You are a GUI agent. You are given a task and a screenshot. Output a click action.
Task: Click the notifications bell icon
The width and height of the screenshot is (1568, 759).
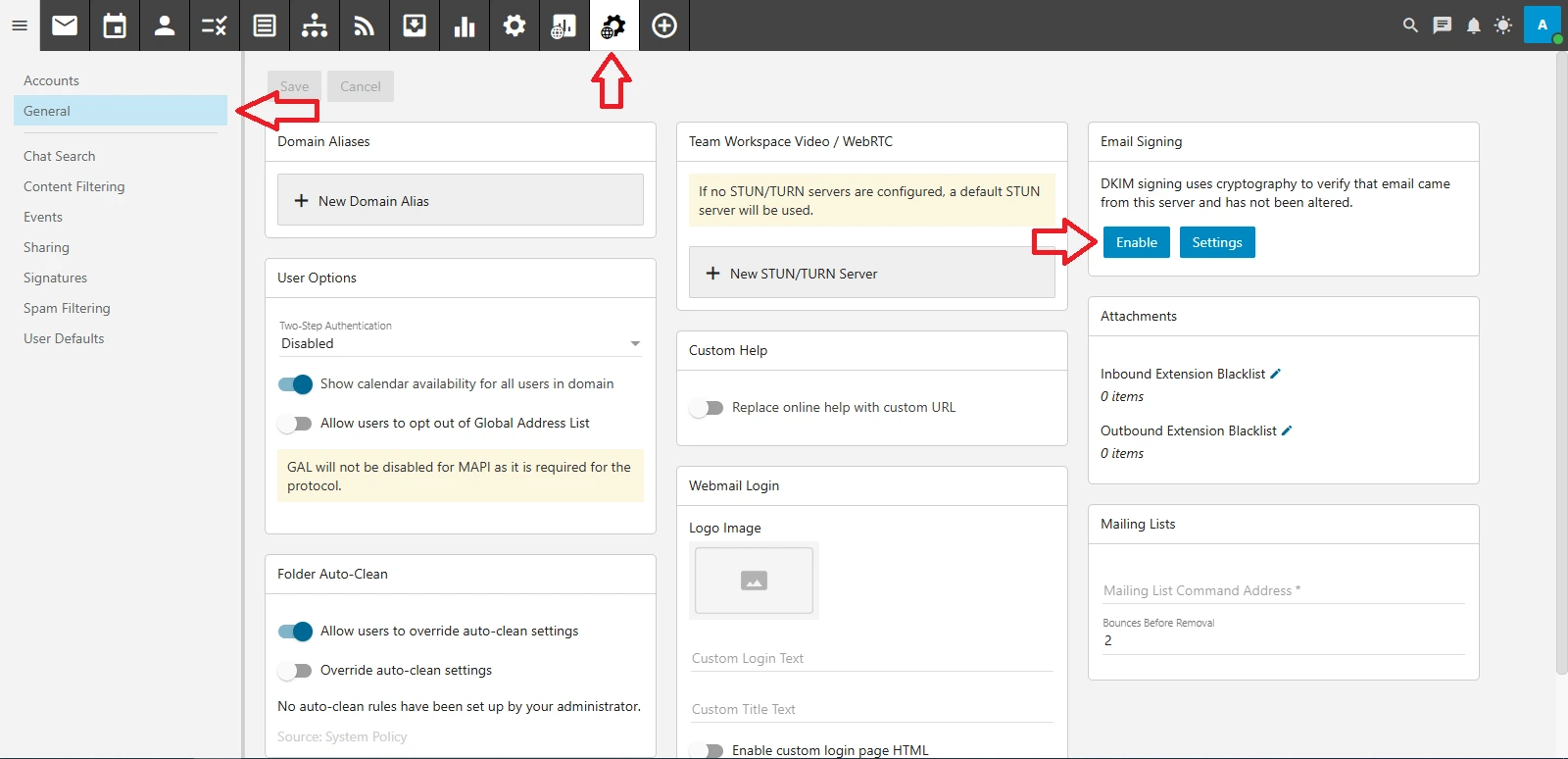coord(1473,25)
